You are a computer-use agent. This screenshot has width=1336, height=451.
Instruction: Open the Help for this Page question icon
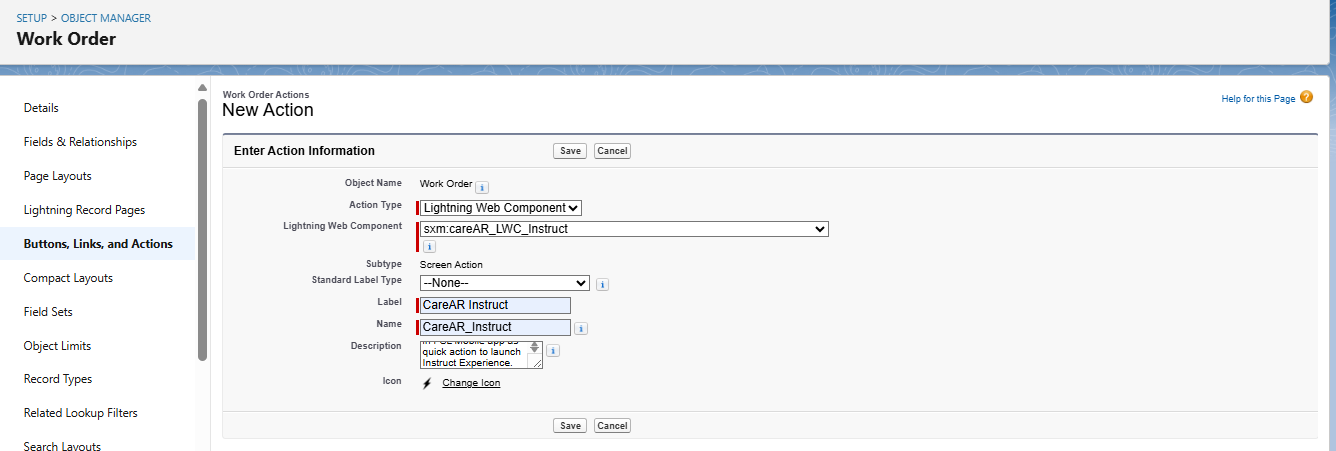tap(1306, 97)
